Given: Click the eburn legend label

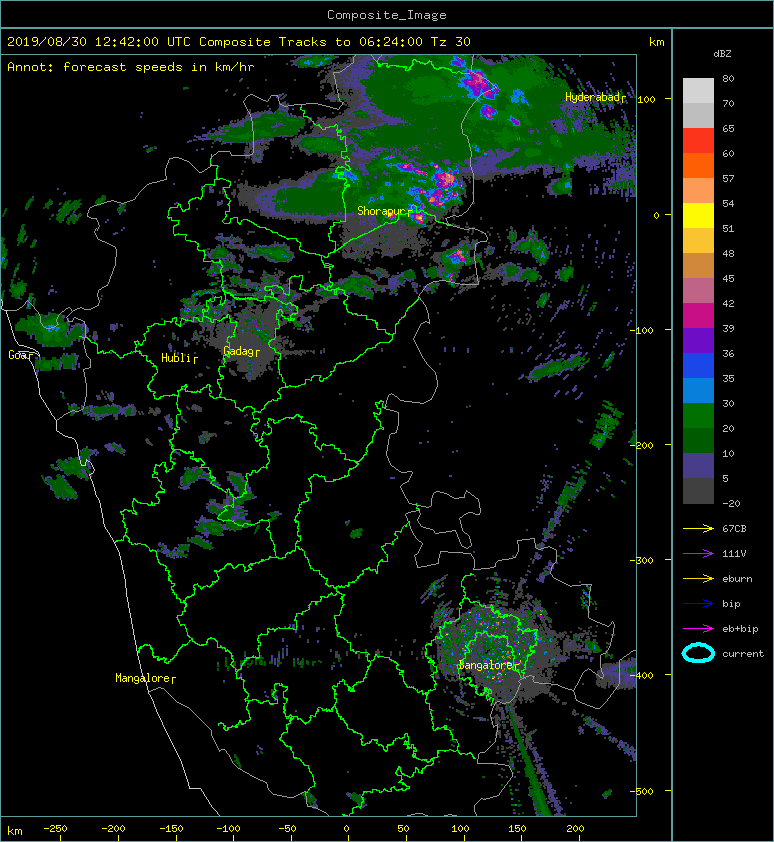Looking at the screenshot, I should pyautogui.click(x=737, y=578).
